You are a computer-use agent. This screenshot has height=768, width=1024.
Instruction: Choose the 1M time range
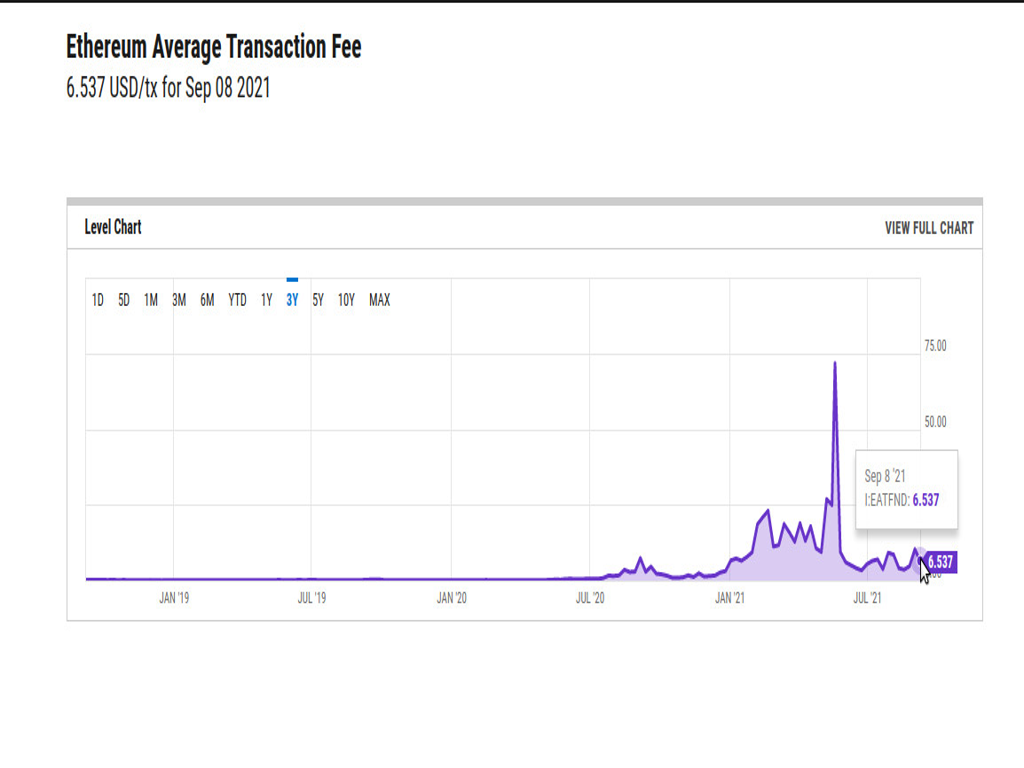point(151,300)
